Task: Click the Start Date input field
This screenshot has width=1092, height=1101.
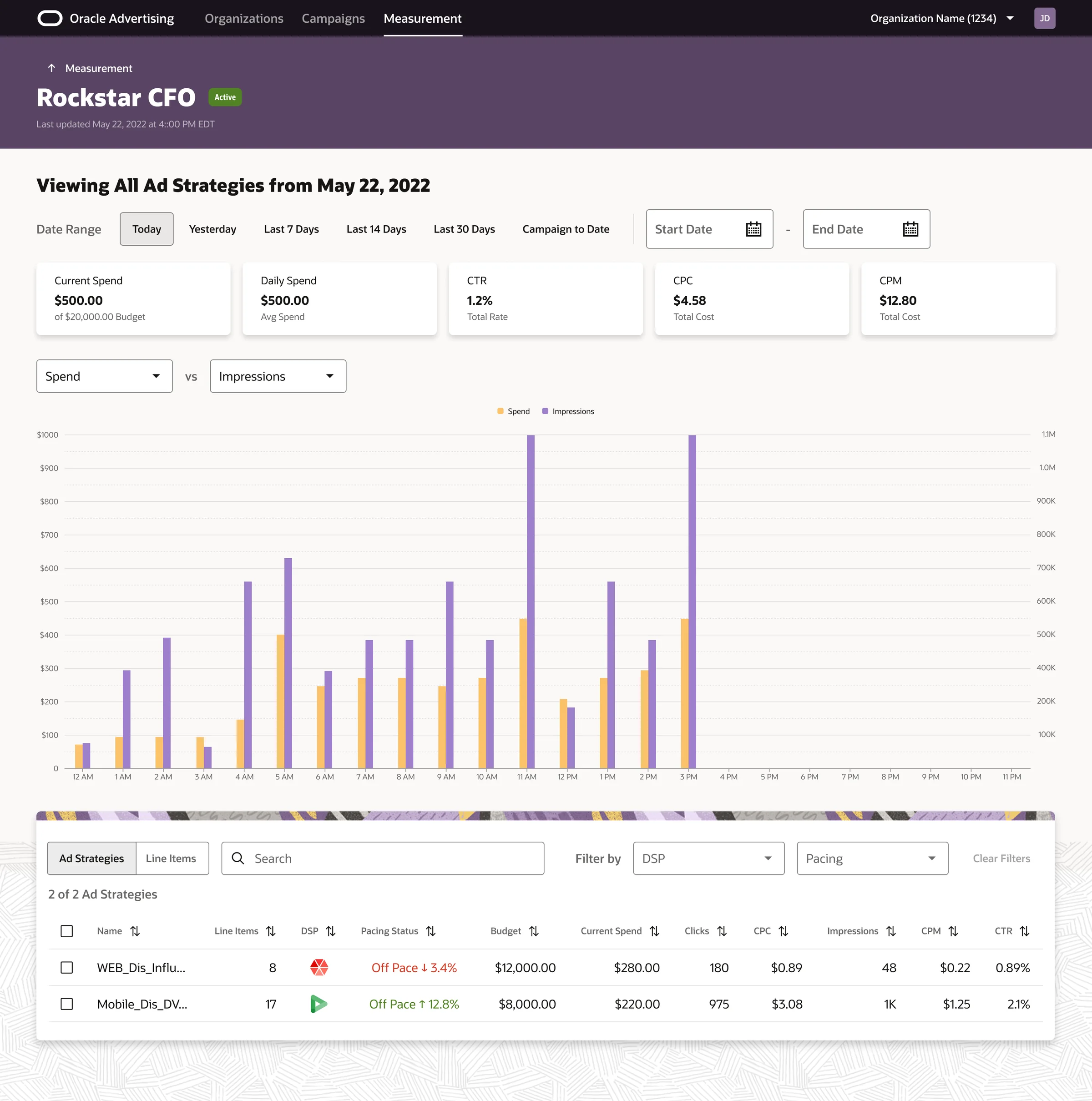Action: [709, 229]
